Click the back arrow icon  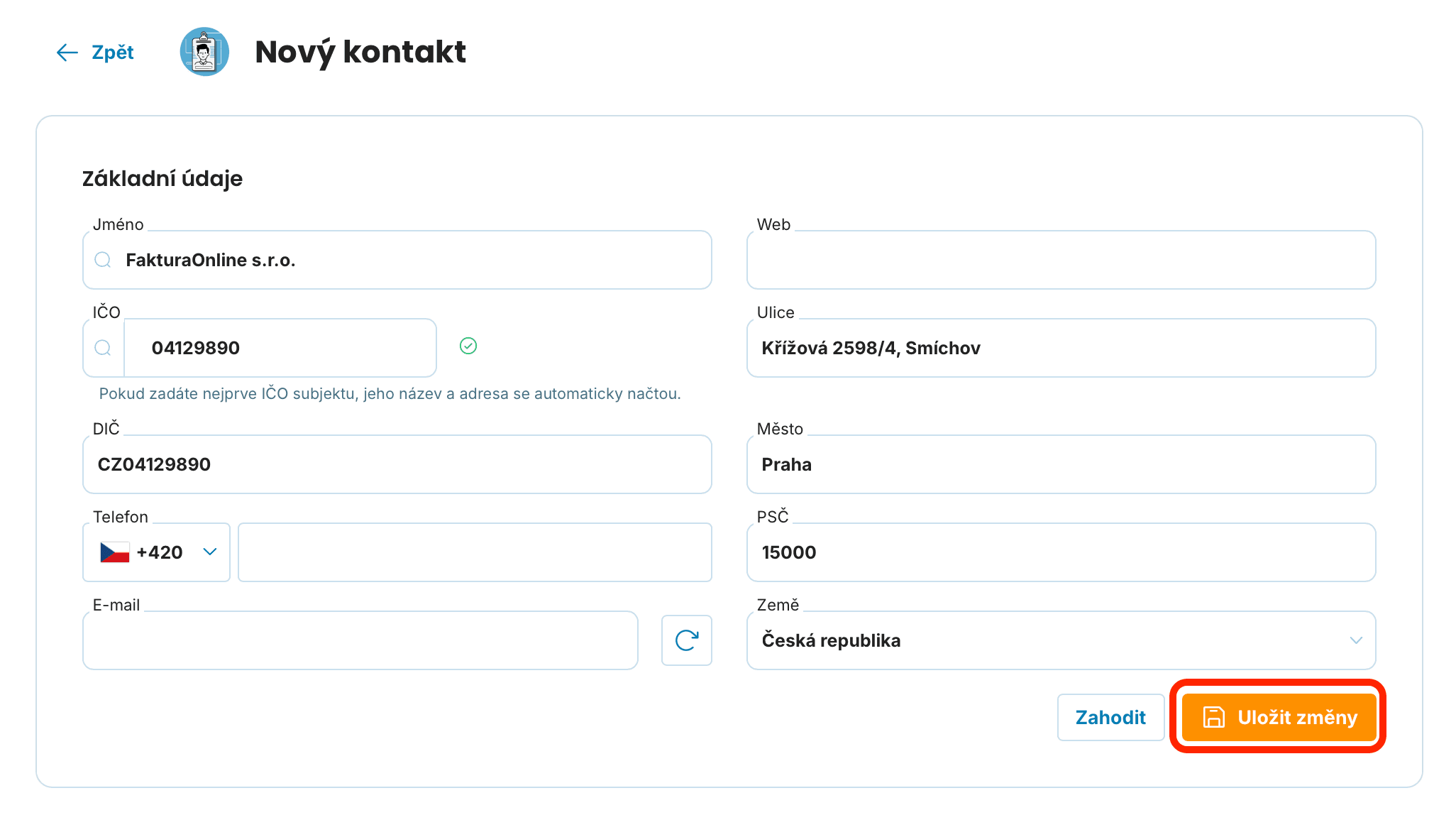pyautogui.click(x=67, y=53)
